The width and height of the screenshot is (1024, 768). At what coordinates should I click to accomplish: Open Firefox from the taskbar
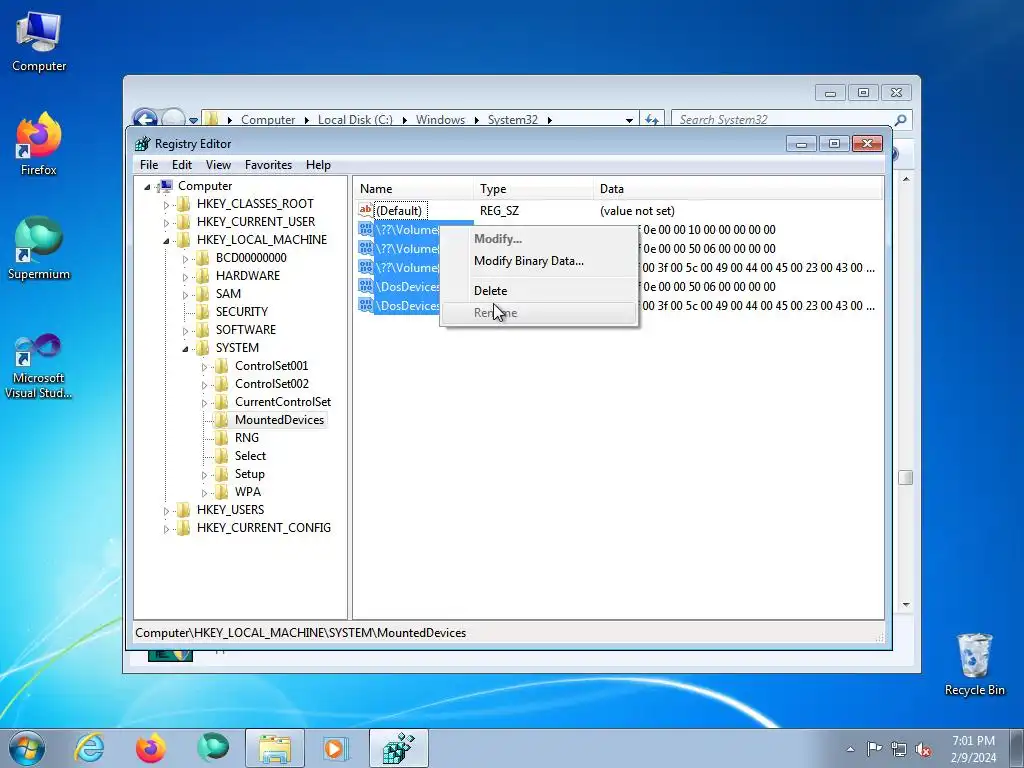(x=150, y=748)
